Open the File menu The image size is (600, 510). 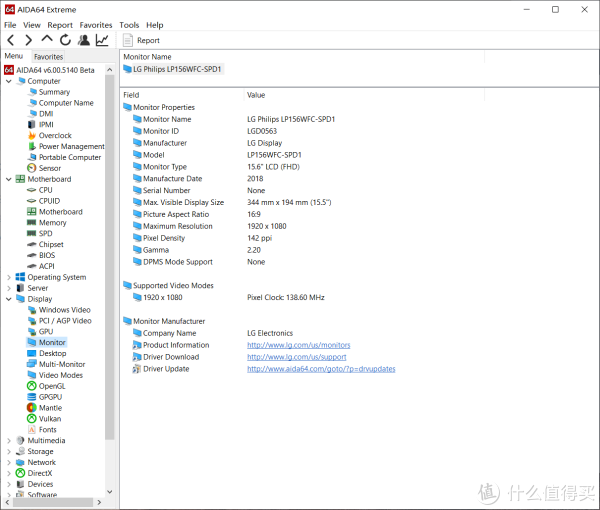[10, 25]
